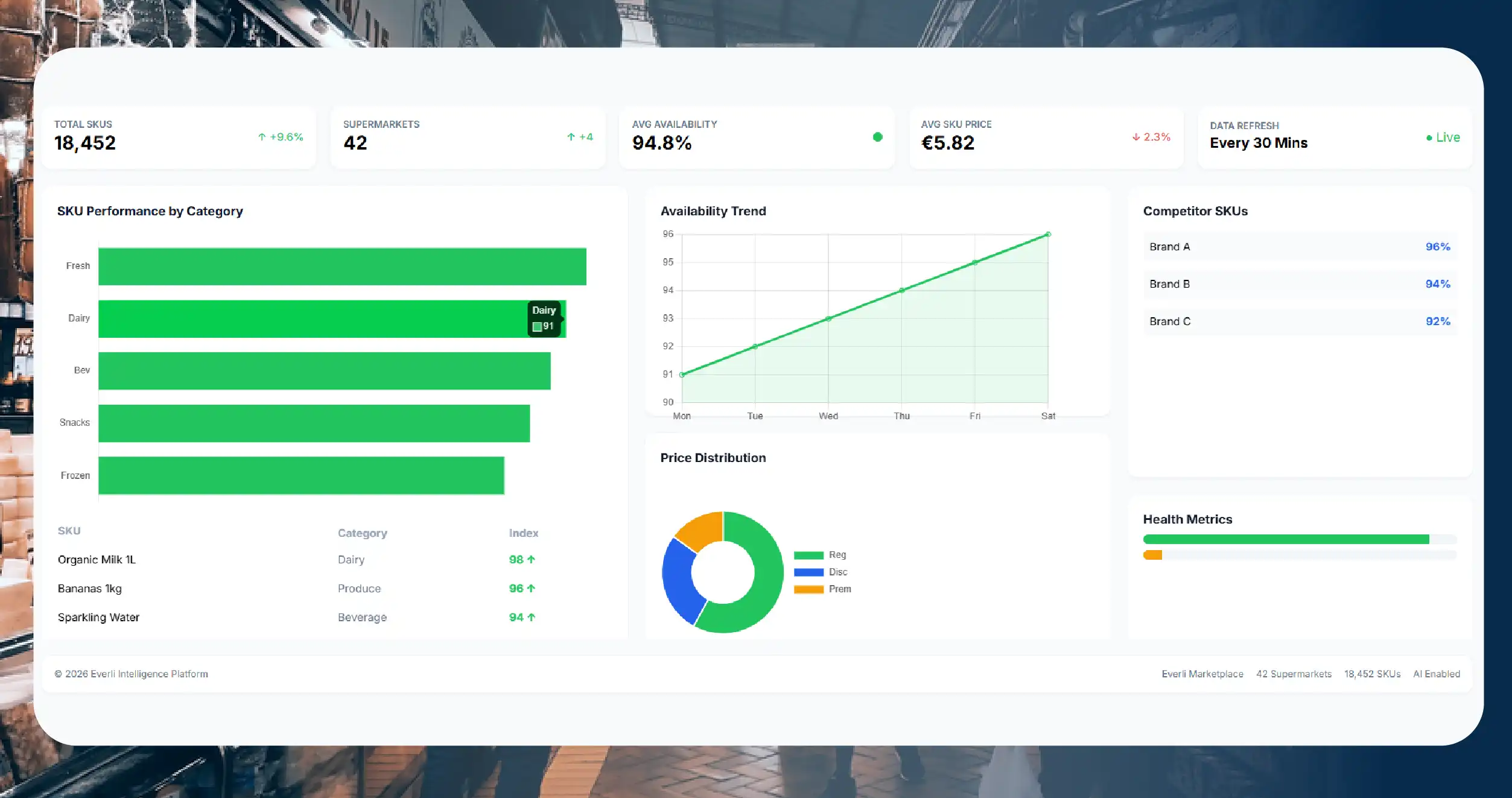Toggle the Prem legend item
1512x798 pixels.
coord(822,589)
